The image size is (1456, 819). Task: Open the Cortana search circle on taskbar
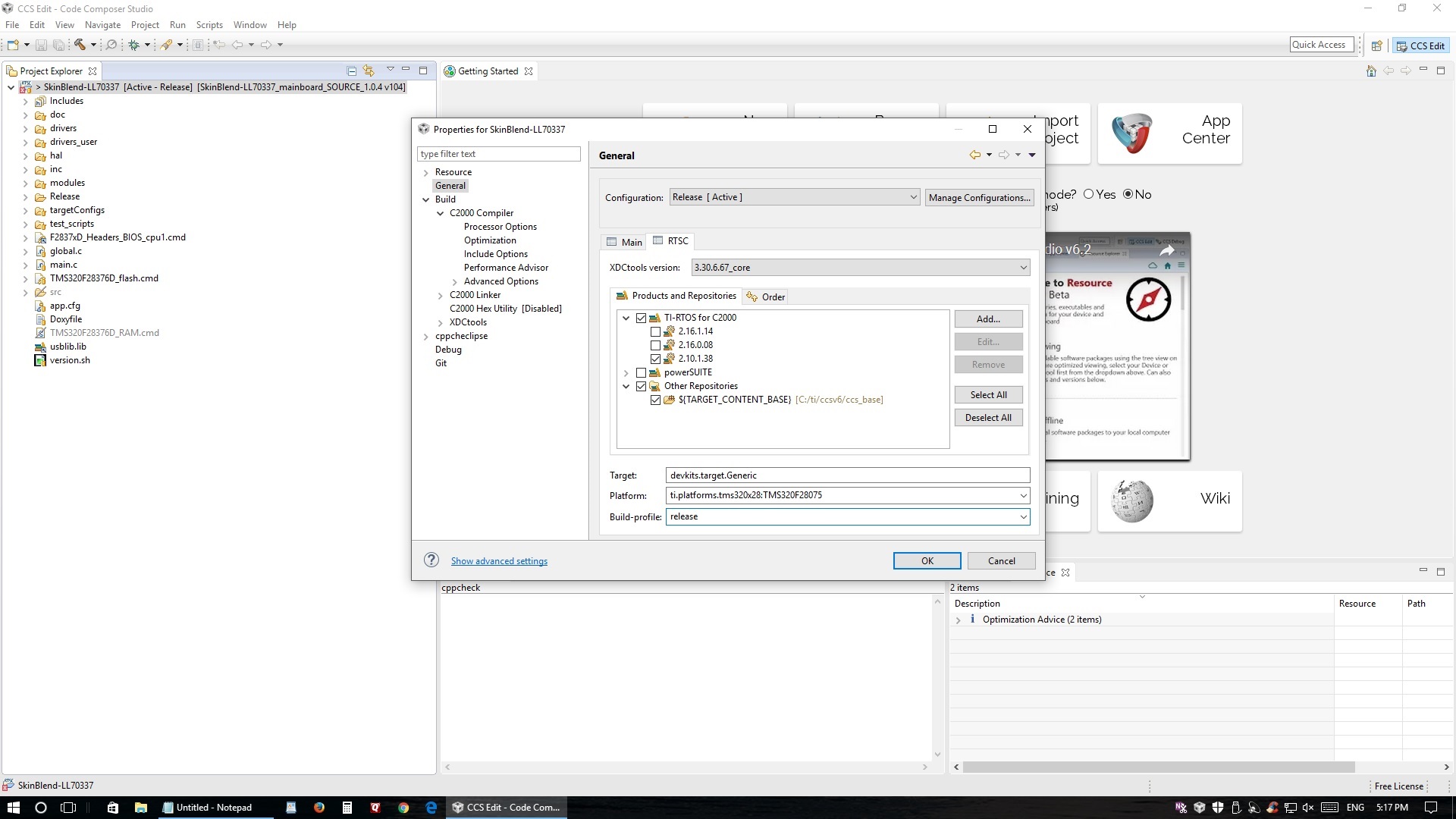pyautogui.click(x=41, y=808)
